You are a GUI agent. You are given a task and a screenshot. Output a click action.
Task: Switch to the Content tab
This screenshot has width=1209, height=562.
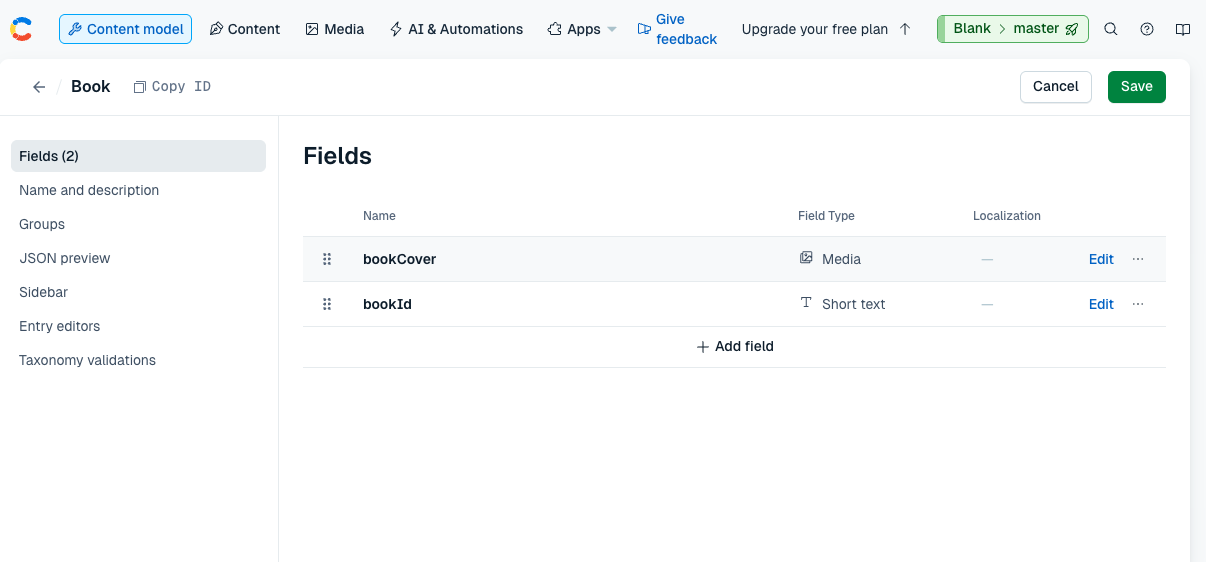tap(244, 29)
